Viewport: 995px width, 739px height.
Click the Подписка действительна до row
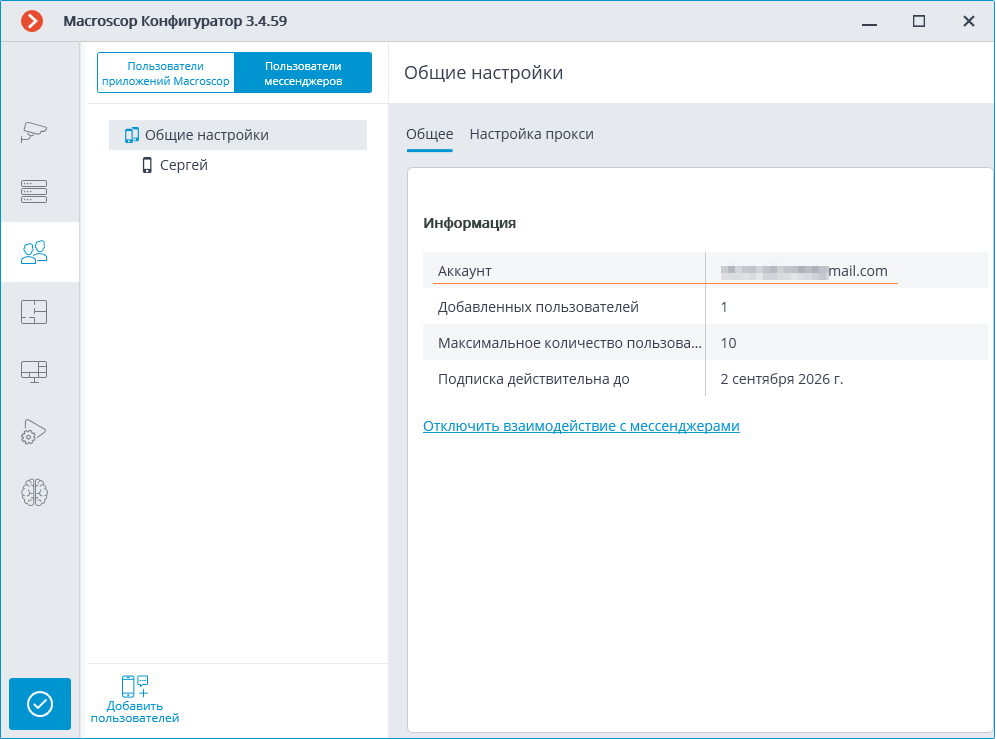pyautogui.click(x=705, y=379)
